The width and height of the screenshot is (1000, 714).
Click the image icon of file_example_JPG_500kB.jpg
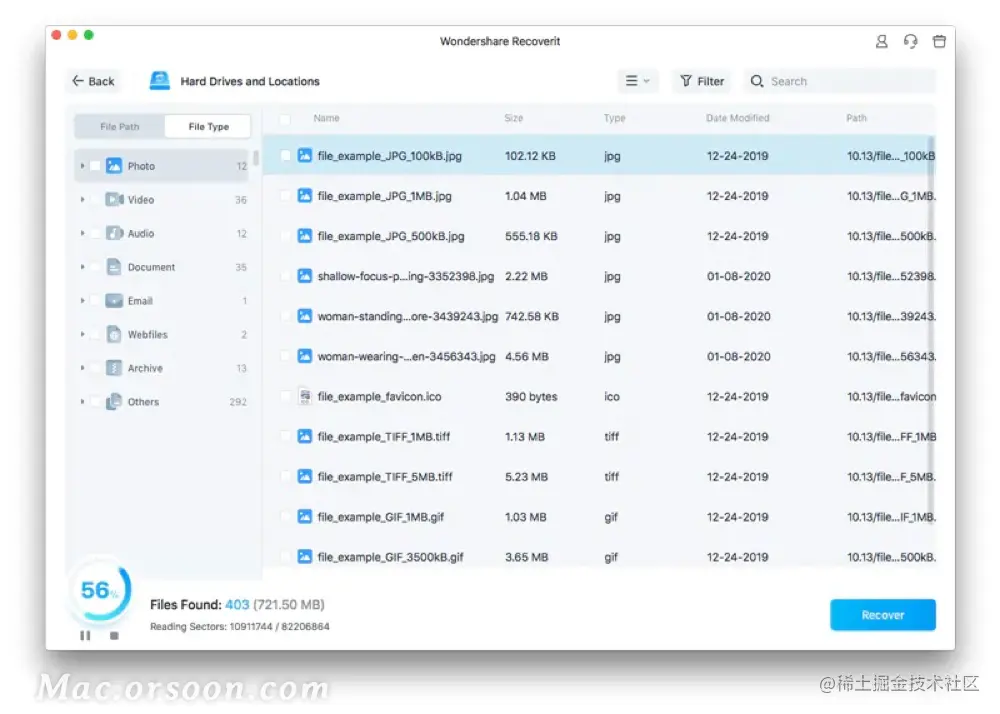pos(305,236)
